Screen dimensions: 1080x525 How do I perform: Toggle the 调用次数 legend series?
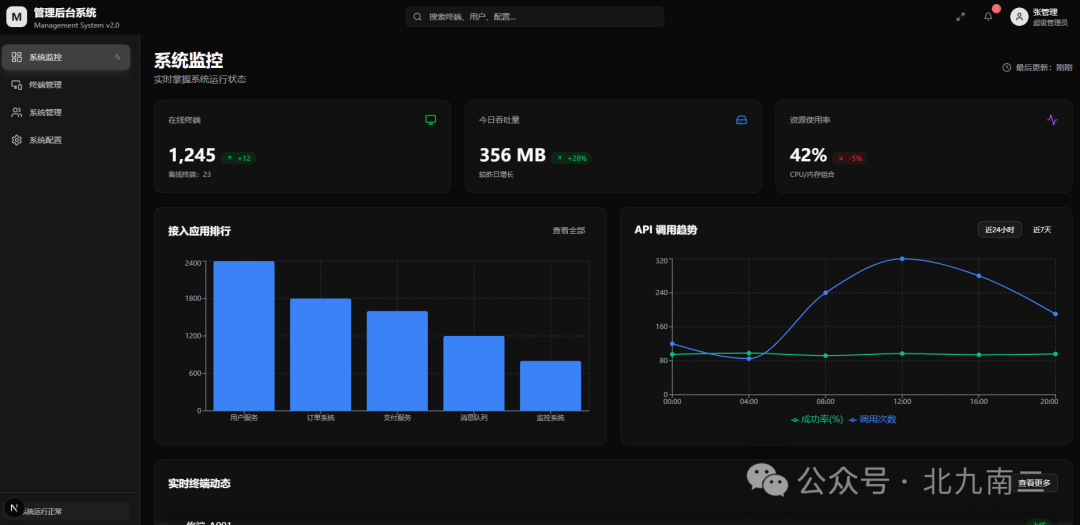873,420
